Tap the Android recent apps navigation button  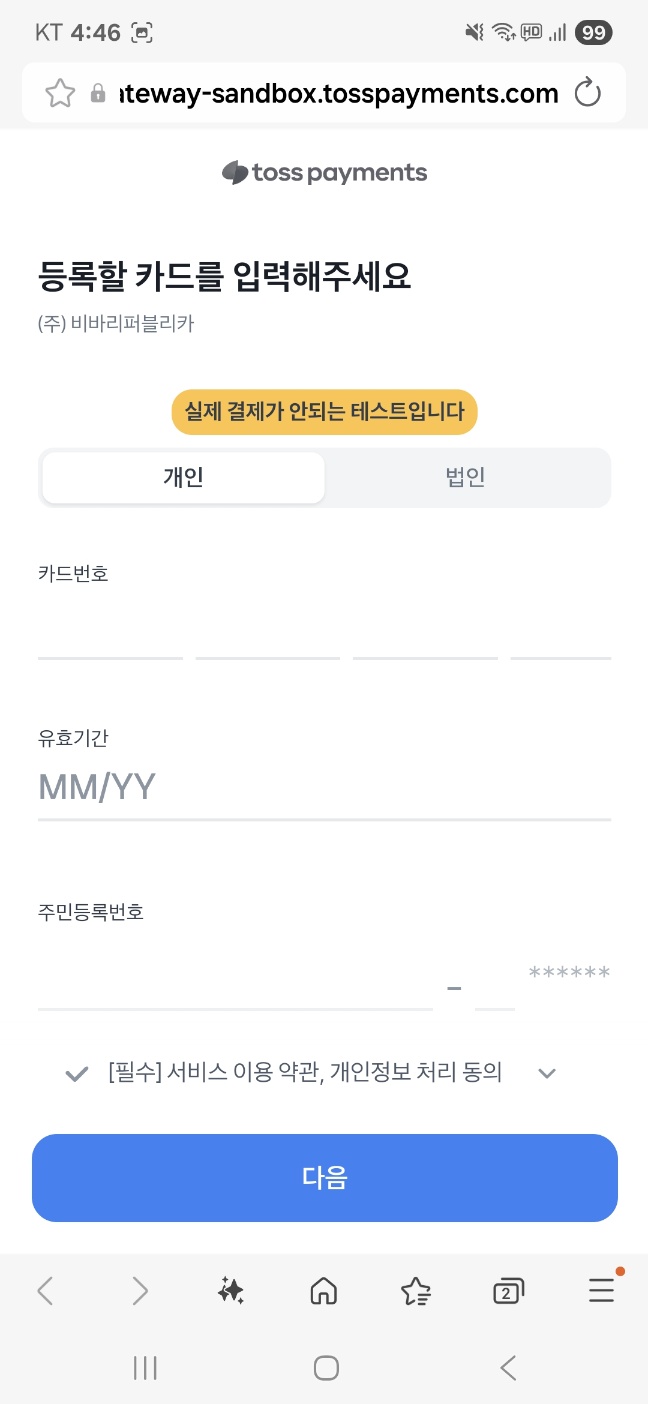(x=145, y=1368)
